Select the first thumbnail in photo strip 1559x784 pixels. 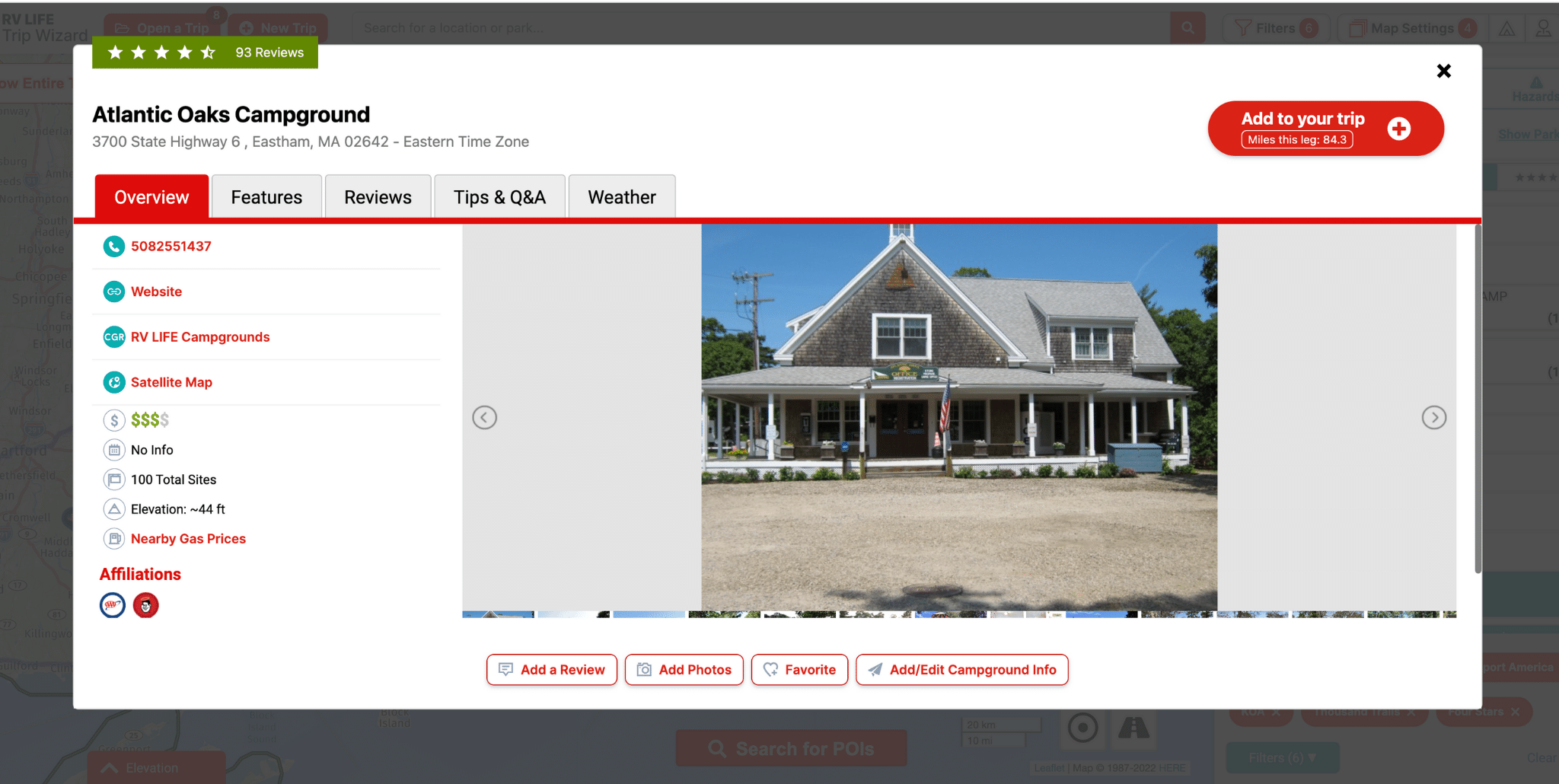tap(498, 613)
